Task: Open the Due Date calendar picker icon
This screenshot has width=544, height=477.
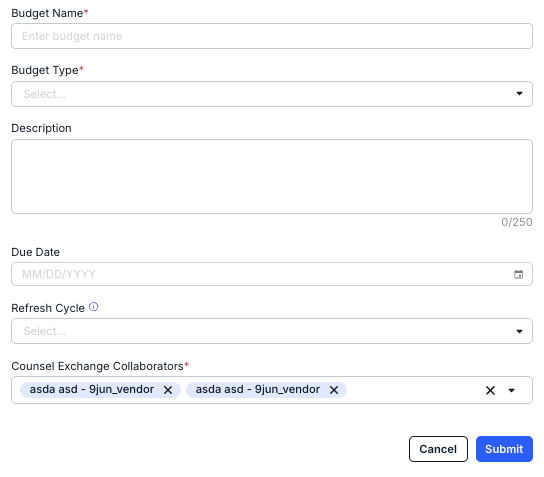Action: click(518, 274)
